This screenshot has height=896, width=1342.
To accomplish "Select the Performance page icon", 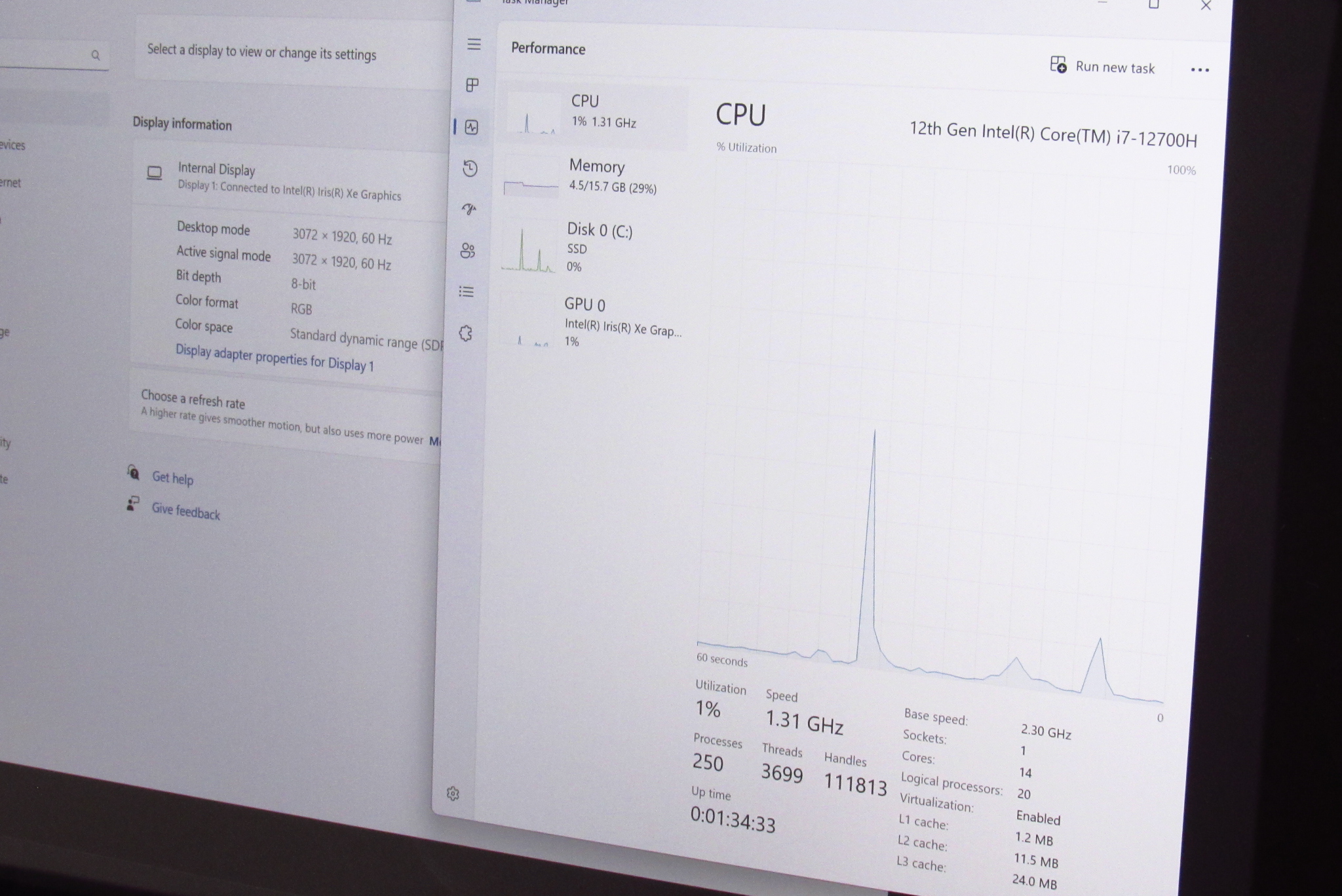I will click(471, 127).
